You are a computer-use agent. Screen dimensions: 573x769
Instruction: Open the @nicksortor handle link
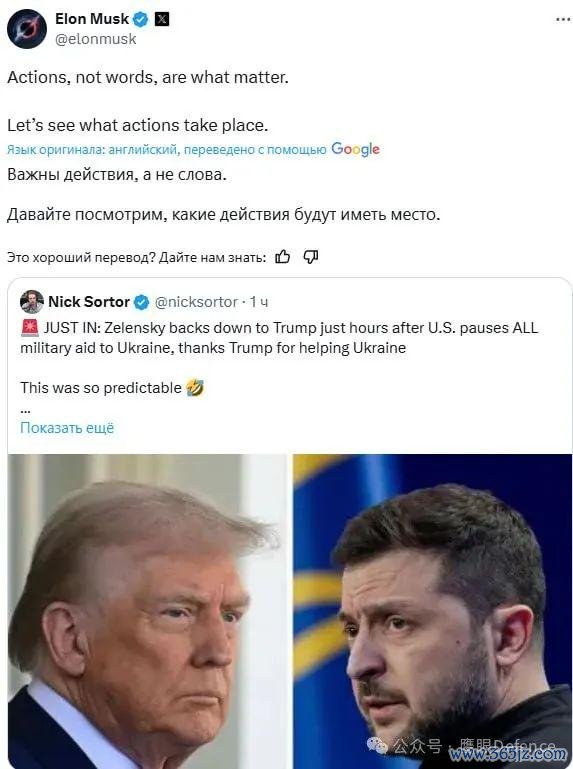(196, 302)
